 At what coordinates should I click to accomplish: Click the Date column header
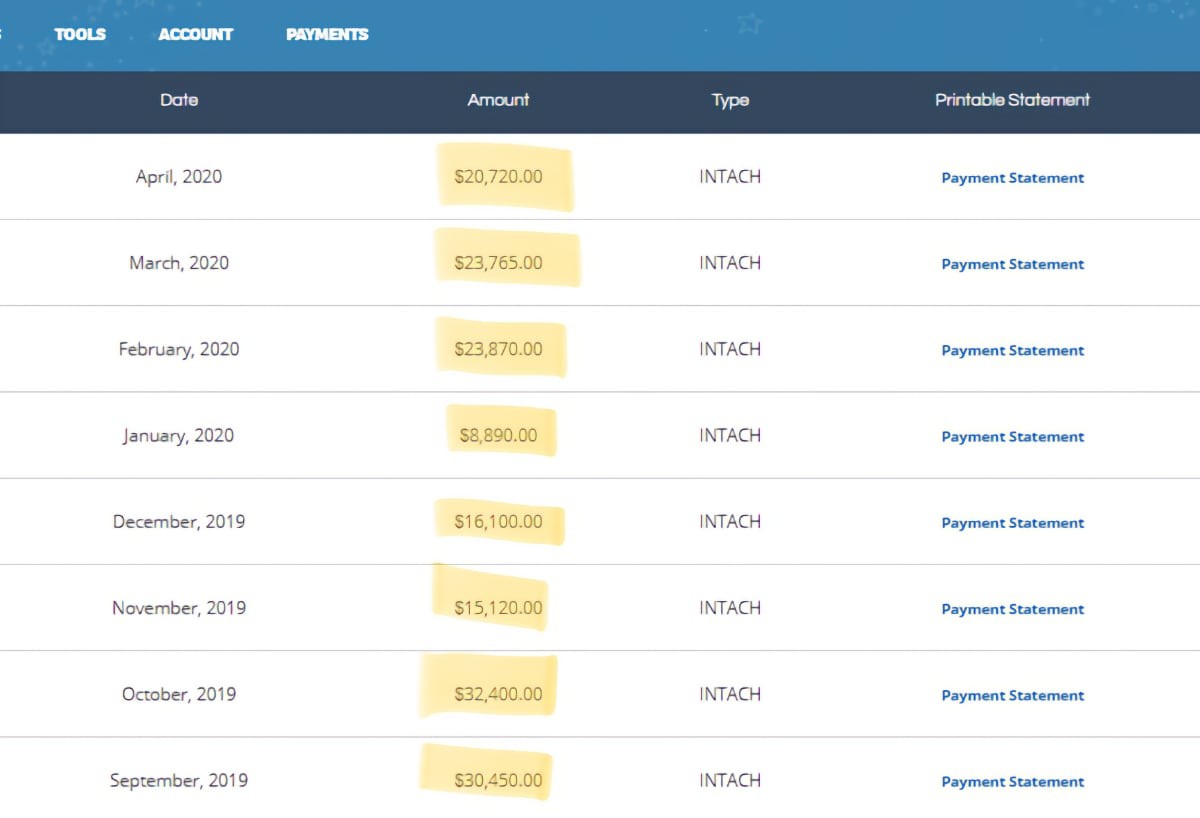179,100
